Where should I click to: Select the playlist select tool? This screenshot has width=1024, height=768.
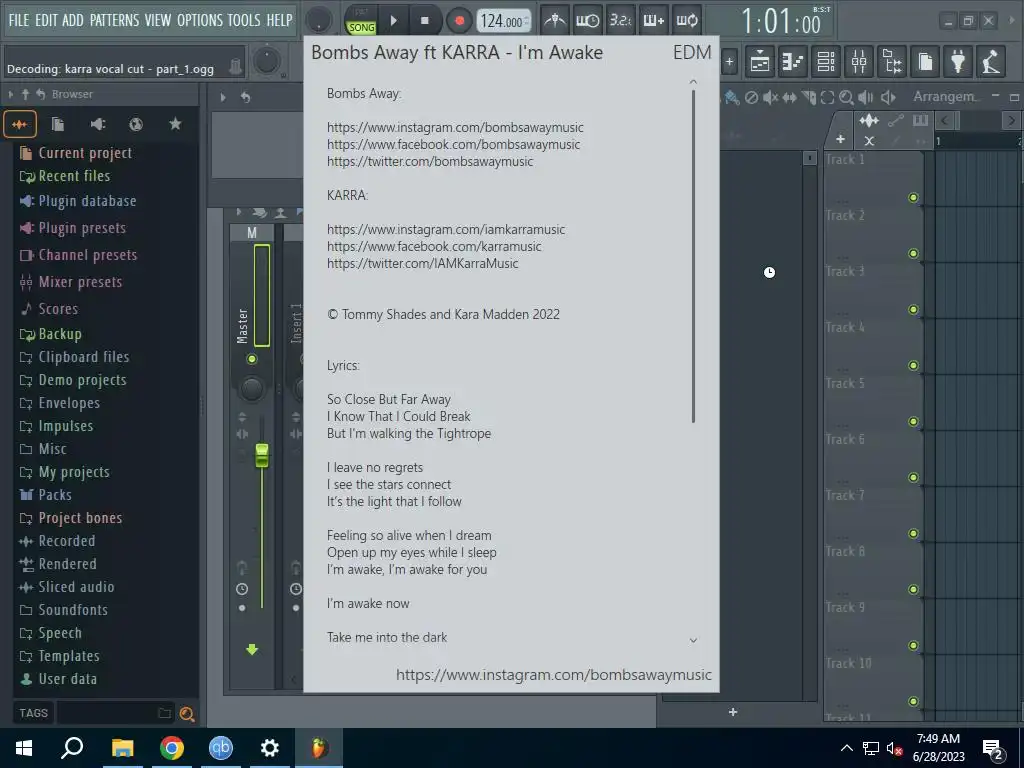coord(827,98)
